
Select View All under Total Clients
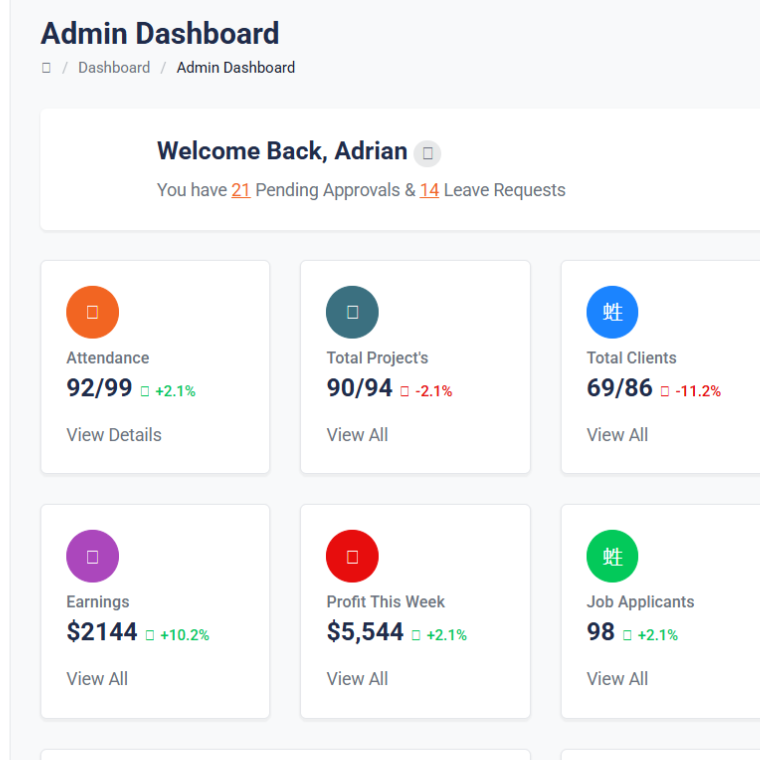click(617, 435)
